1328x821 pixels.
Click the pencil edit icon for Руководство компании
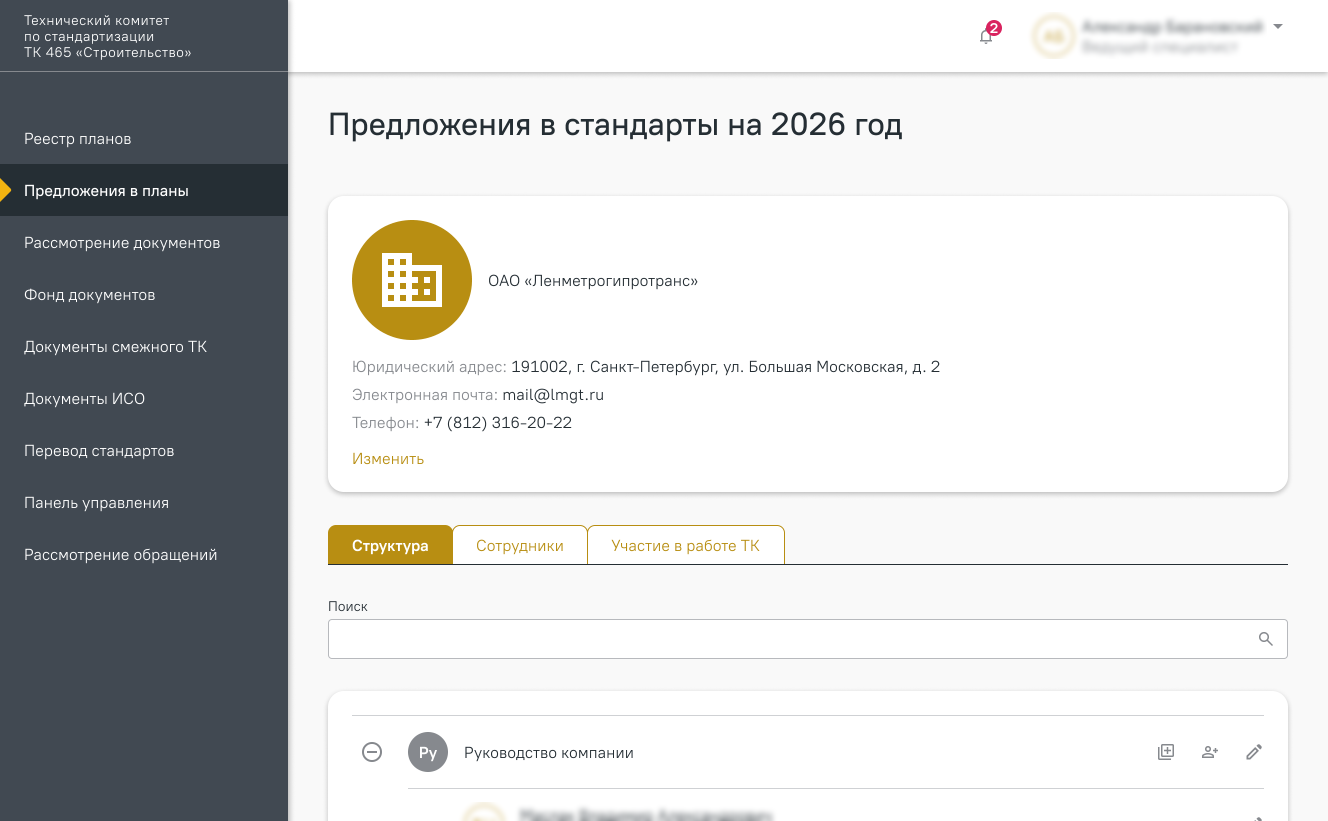pyautogui.click(x=1254, y=752)
